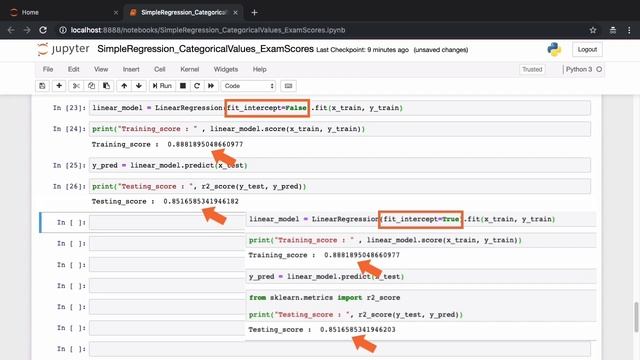640x360 pixels.
Task: Open the File menu
Action: [x=48, y=69]
